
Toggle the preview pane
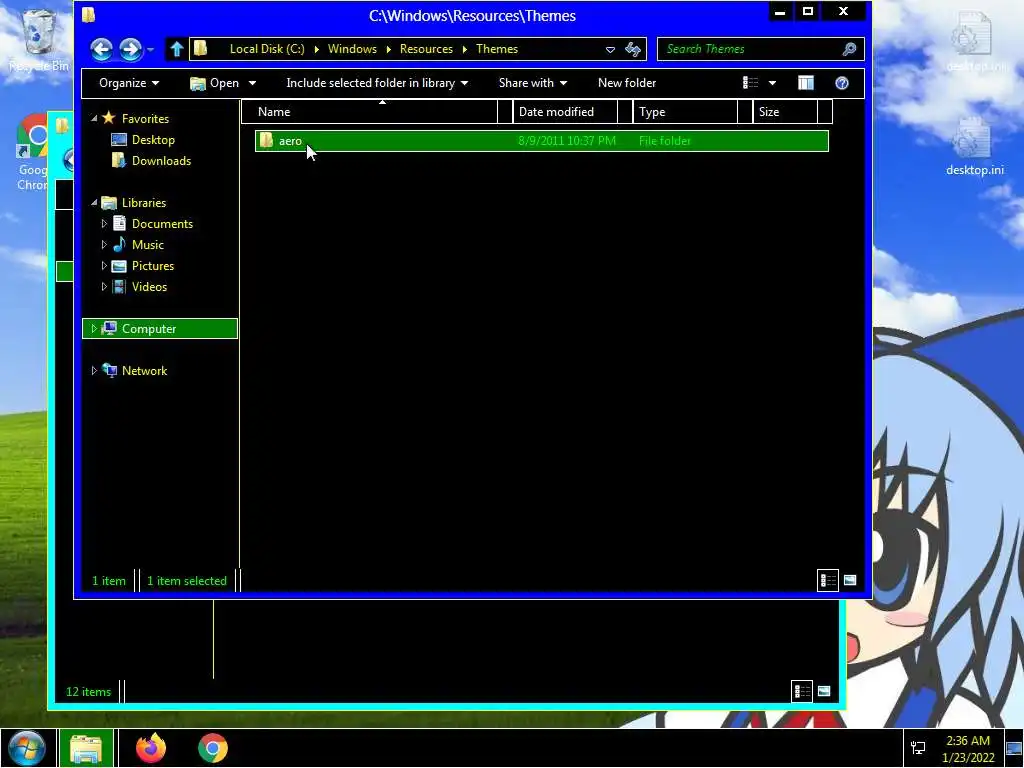coord(806,83)
